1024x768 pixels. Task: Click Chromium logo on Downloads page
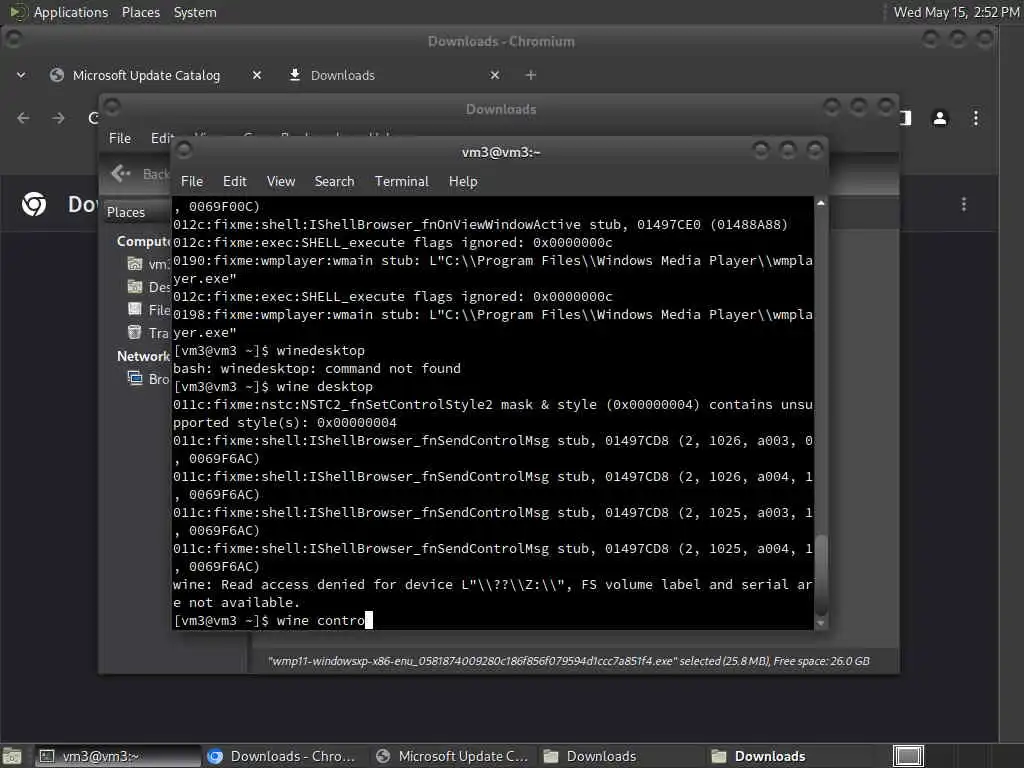pyautogui.click(x=34, y=204)
